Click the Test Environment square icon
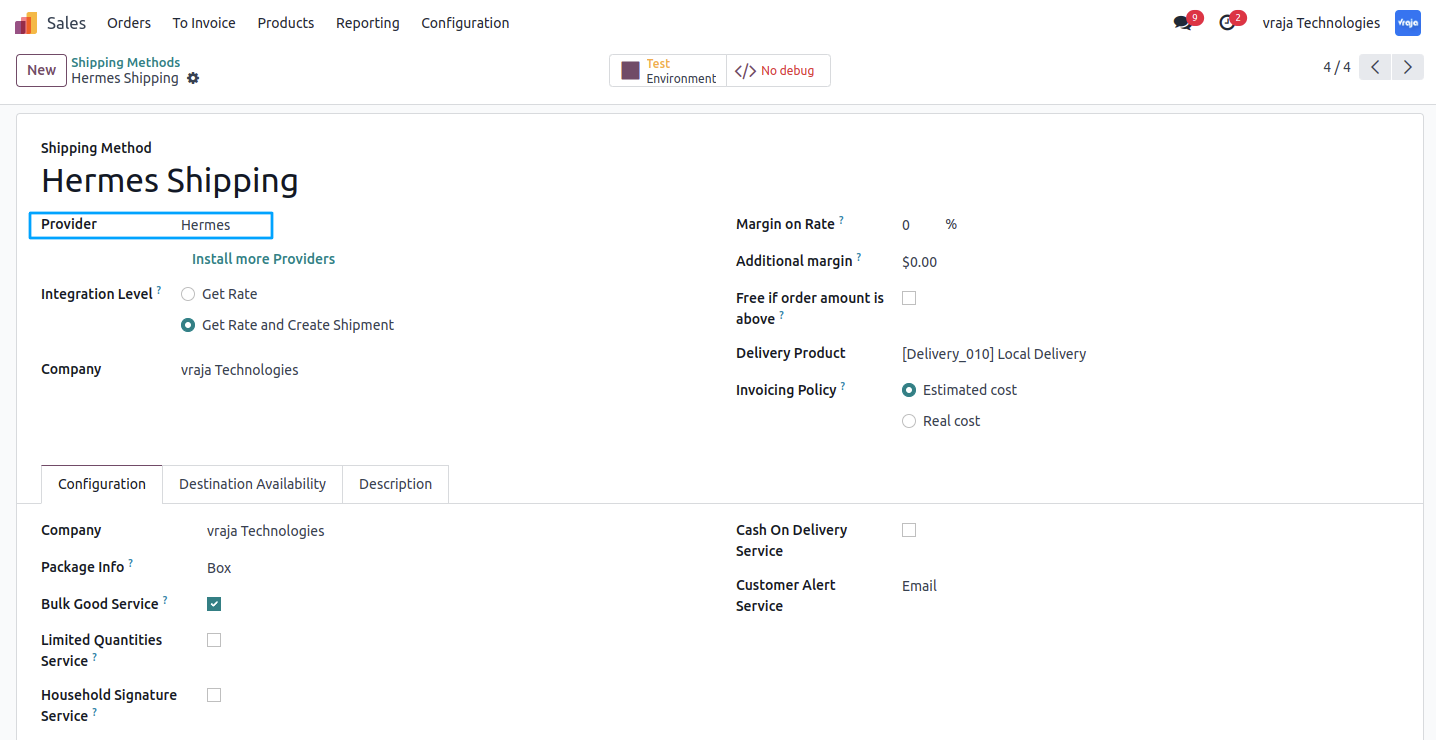This screenshot has width=1436, height=740. [x=630, y=71]
